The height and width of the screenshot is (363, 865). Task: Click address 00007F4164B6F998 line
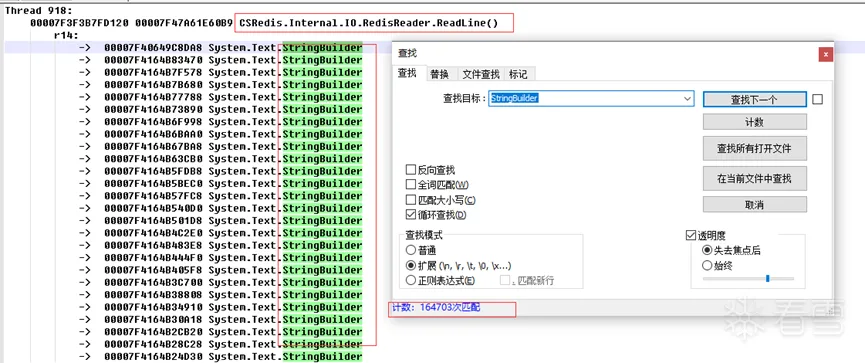point(220,121)
